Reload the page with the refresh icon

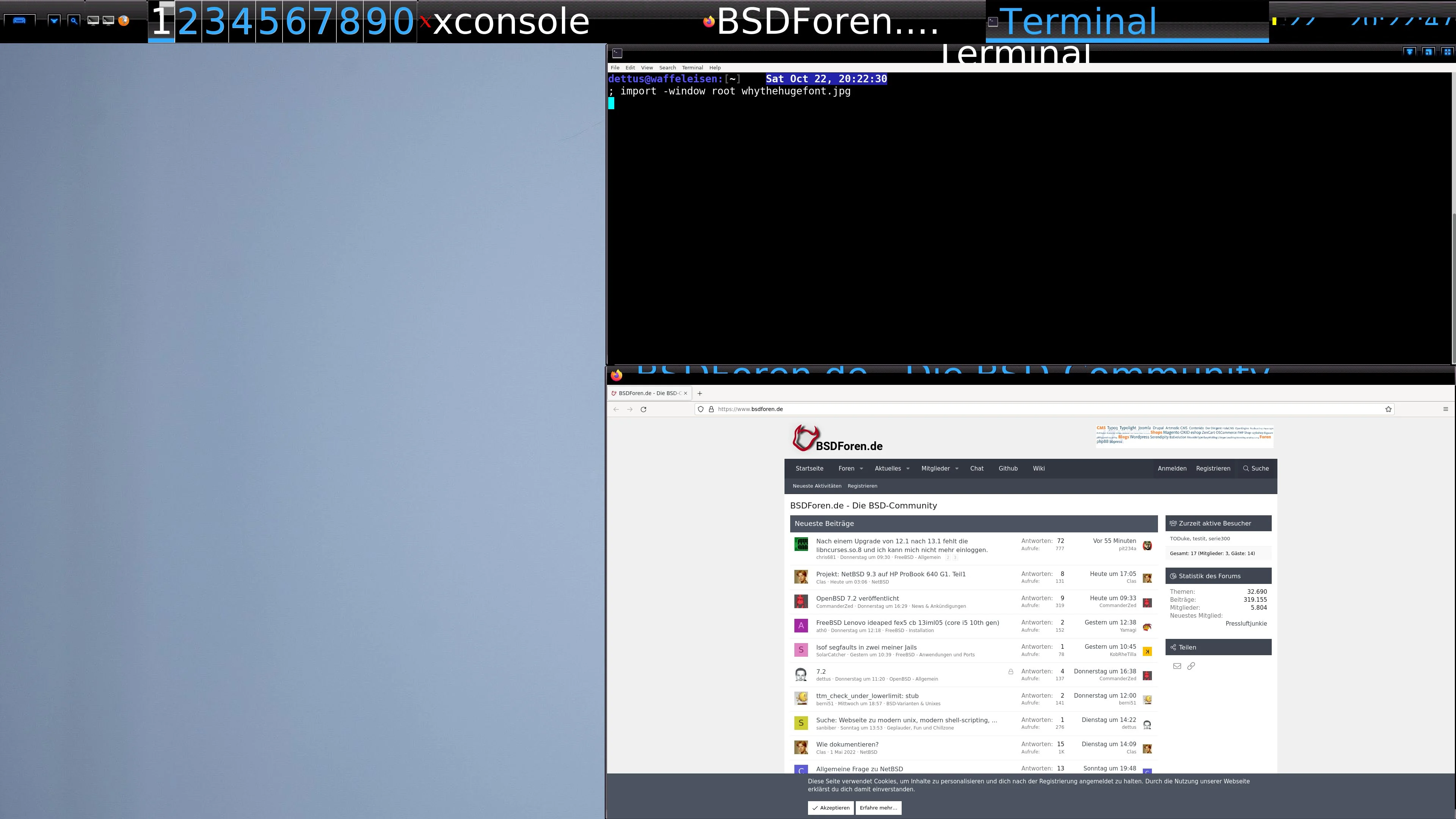[x=644, y=409]
